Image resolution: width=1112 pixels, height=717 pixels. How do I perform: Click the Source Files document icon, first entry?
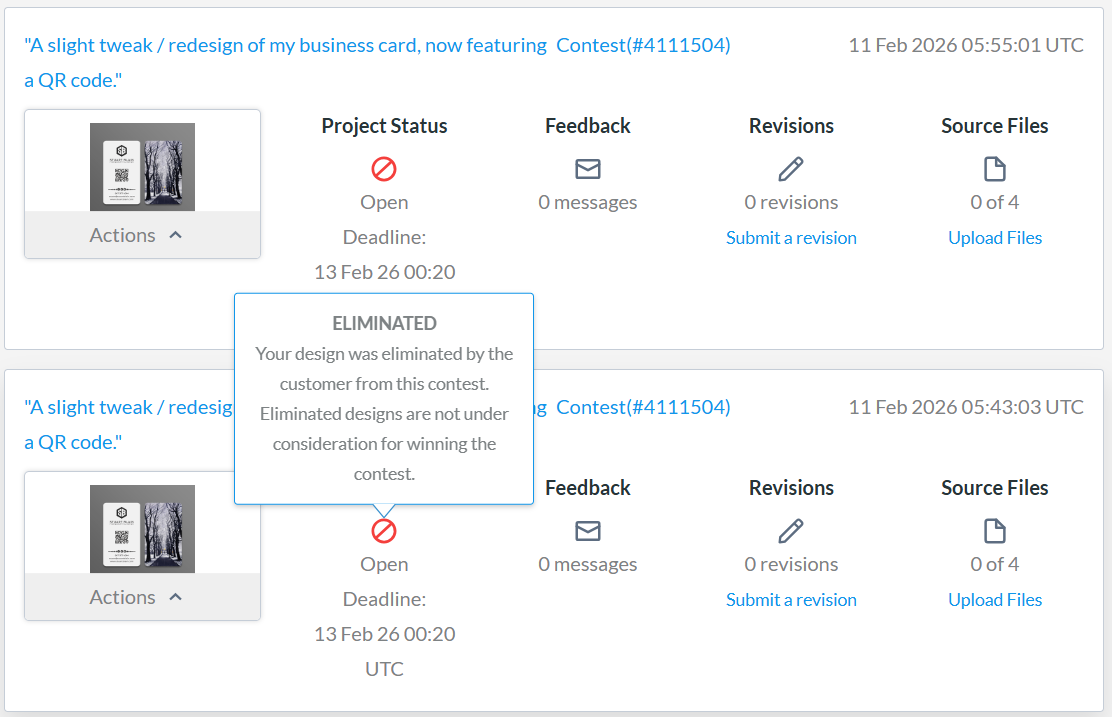[x=994, y=169]
